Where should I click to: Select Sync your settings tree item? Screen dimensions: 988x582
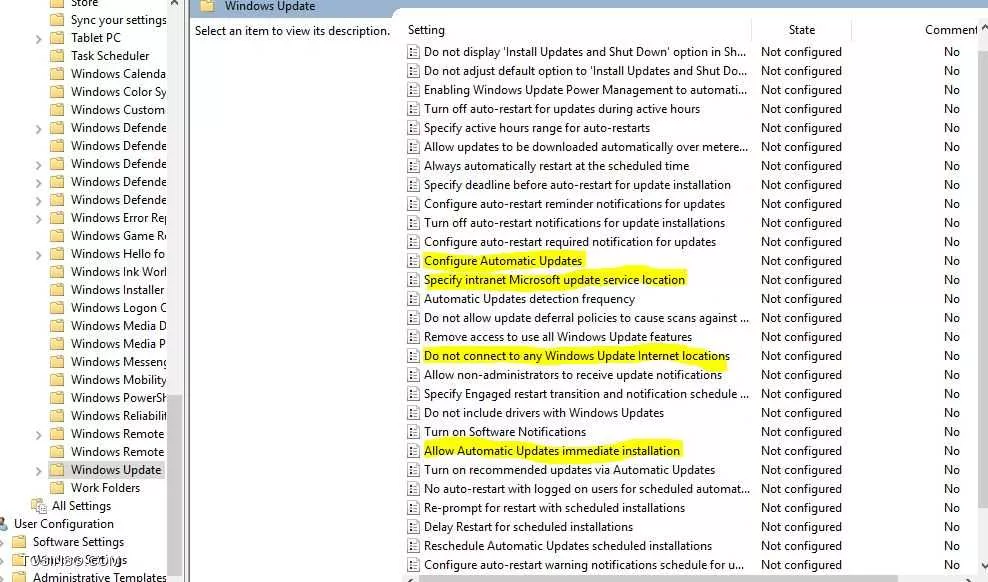coord(118,20)
